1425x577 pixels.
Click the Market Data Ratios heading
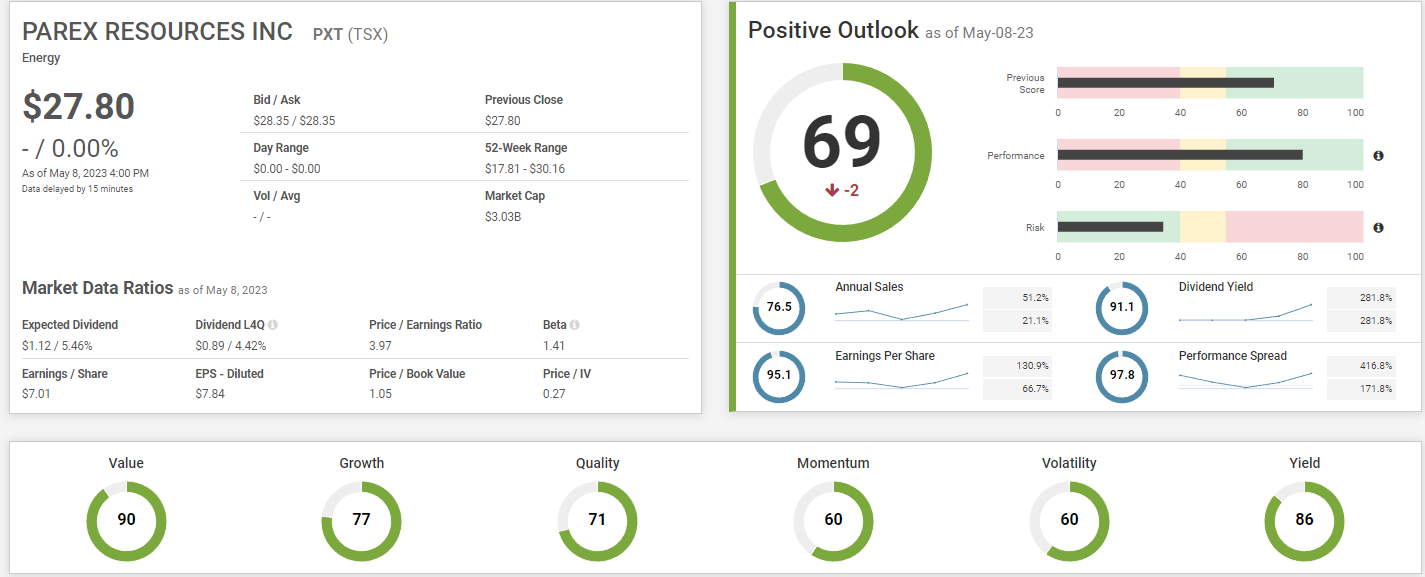click(98, 288)
